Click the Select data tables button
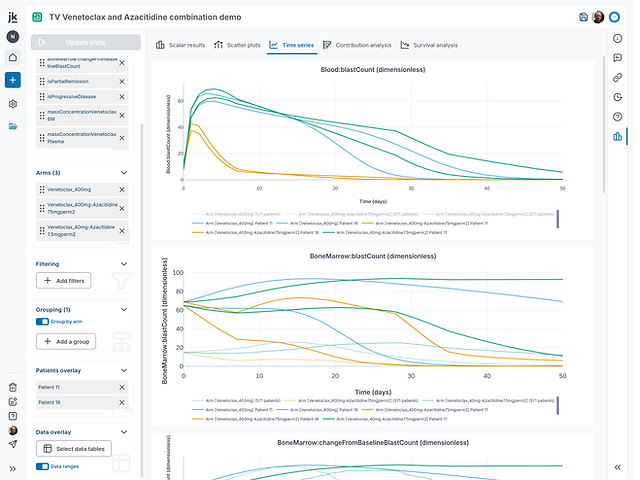Image resolution: width=640 pixels, height=480 pixels. coord(74,449)
